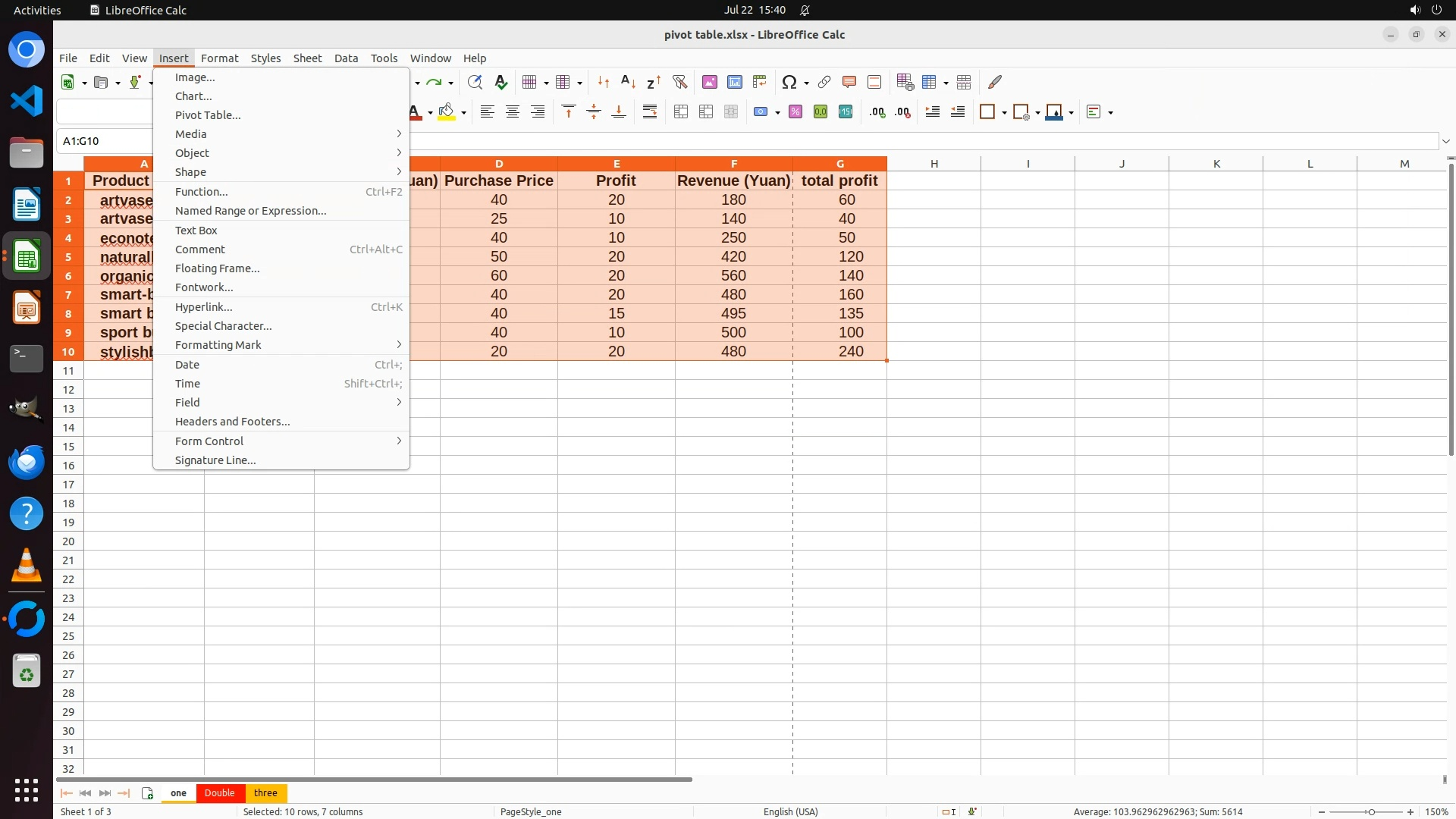Toggle Center Horizontally alignment
The width and height of the screenshot is (1456, 819).
513,112
